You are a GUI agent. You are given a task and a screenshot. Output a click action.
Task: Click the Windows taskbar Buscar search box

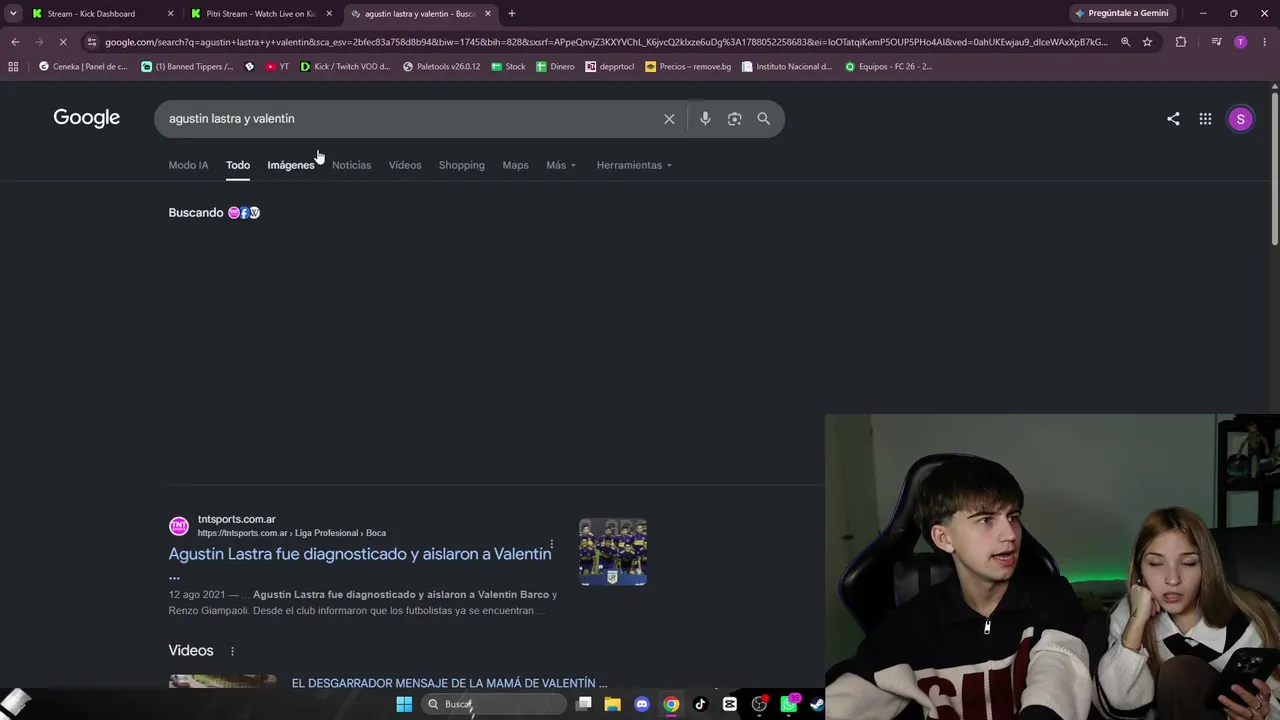(x=494, y=704)
